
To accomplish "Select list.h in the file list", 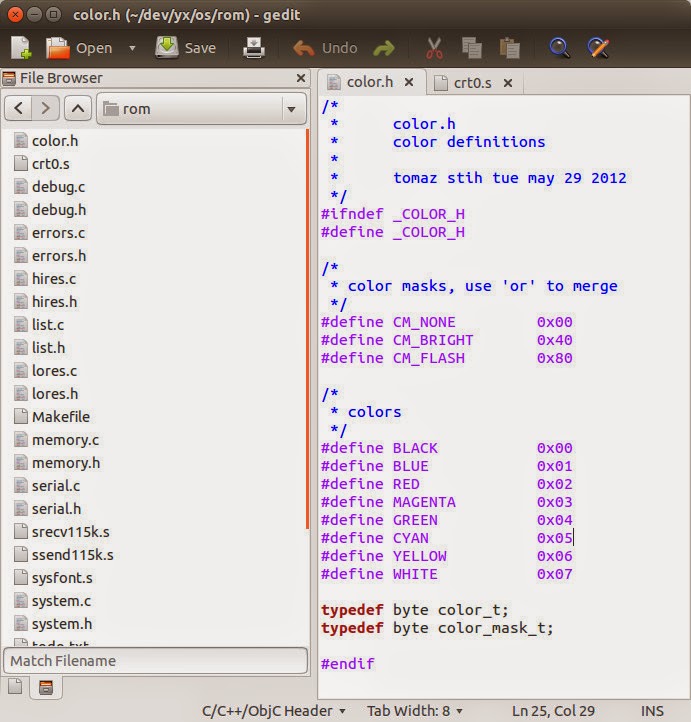I will coord(39,348).
